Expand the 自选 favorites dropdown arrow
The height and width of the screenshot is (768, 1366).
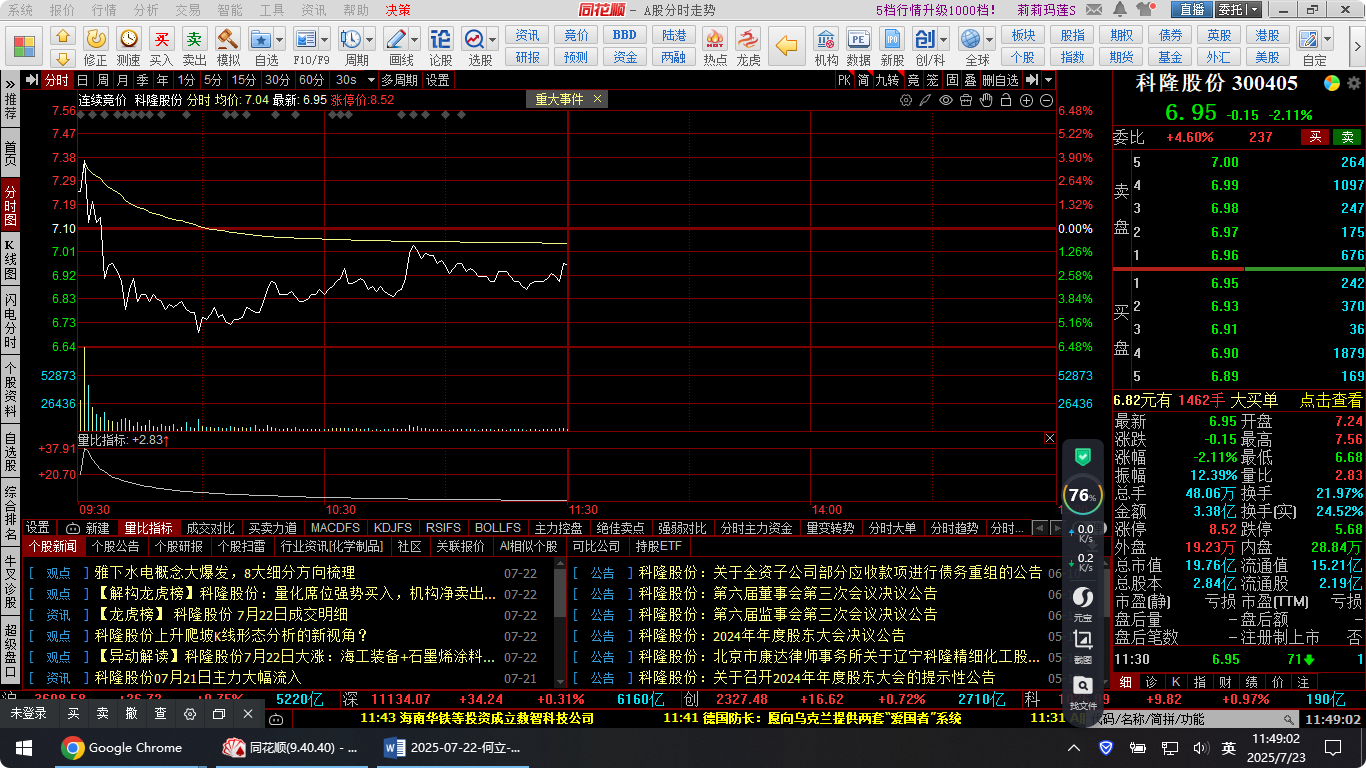279,39
